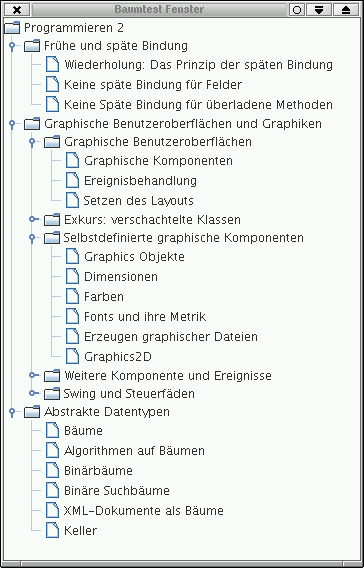
Task: Select the Keller leaf item
Action: [80, 531]
